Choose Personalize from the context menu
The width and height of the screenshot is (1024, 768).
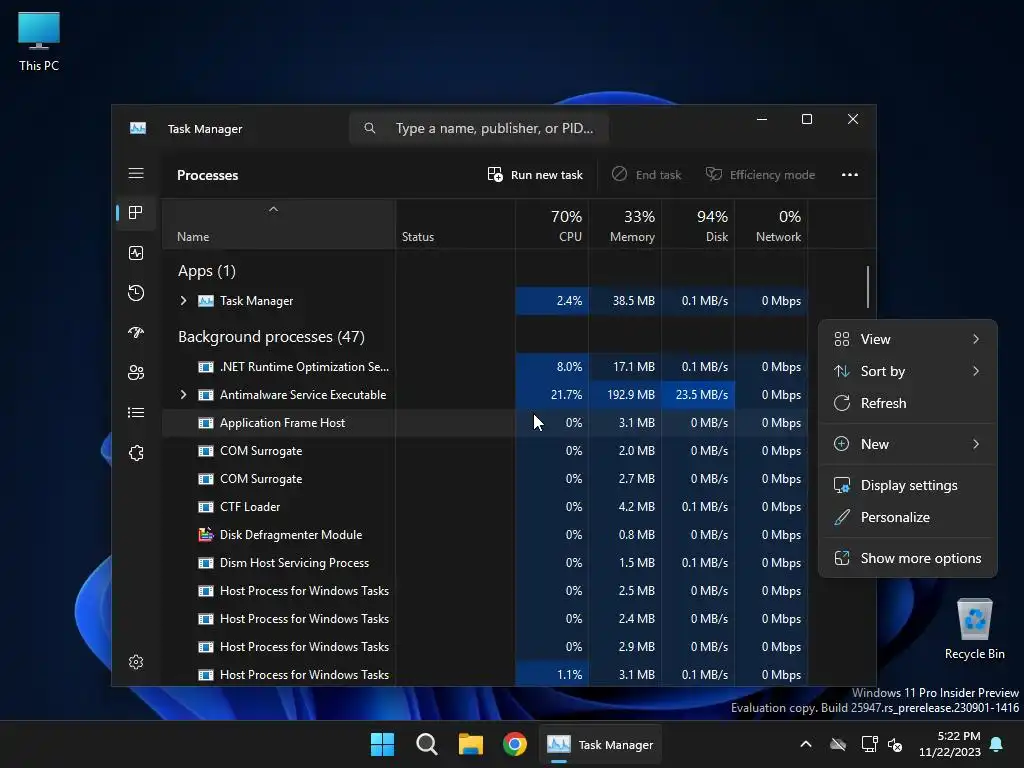coord(908,517)
